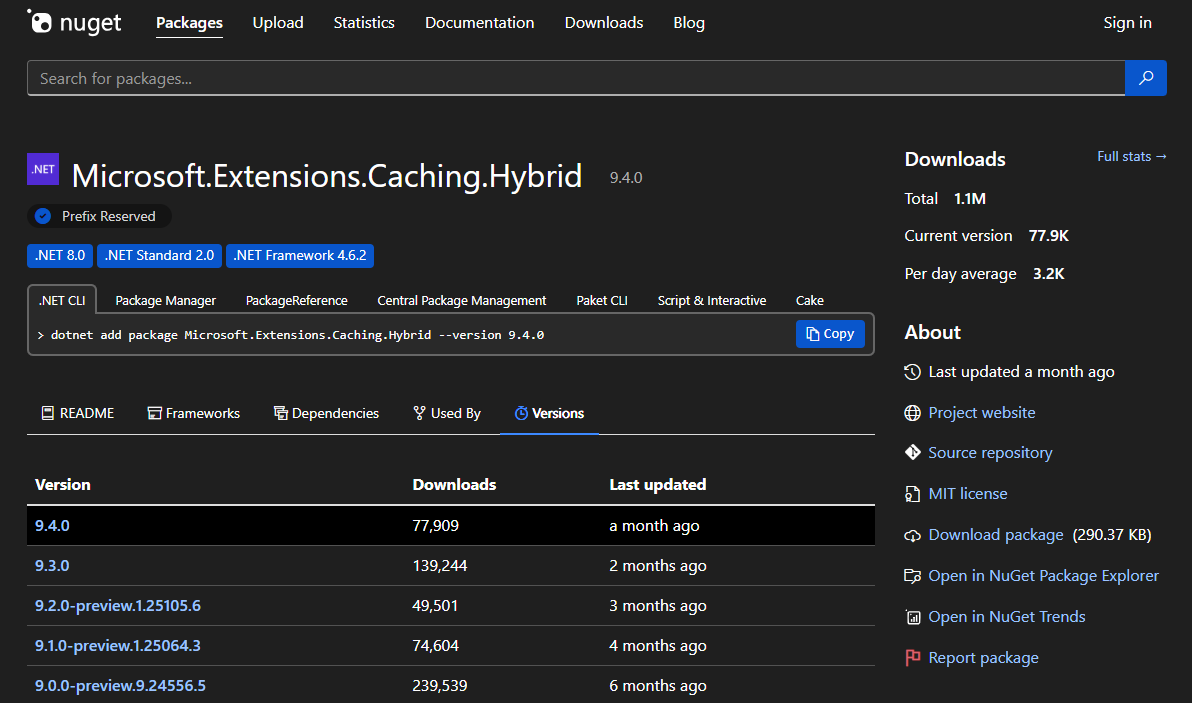Open version 9.0.0-preview.9.24556.5 link
Viewport: 1192px width, 703px height.
[120, 686]
